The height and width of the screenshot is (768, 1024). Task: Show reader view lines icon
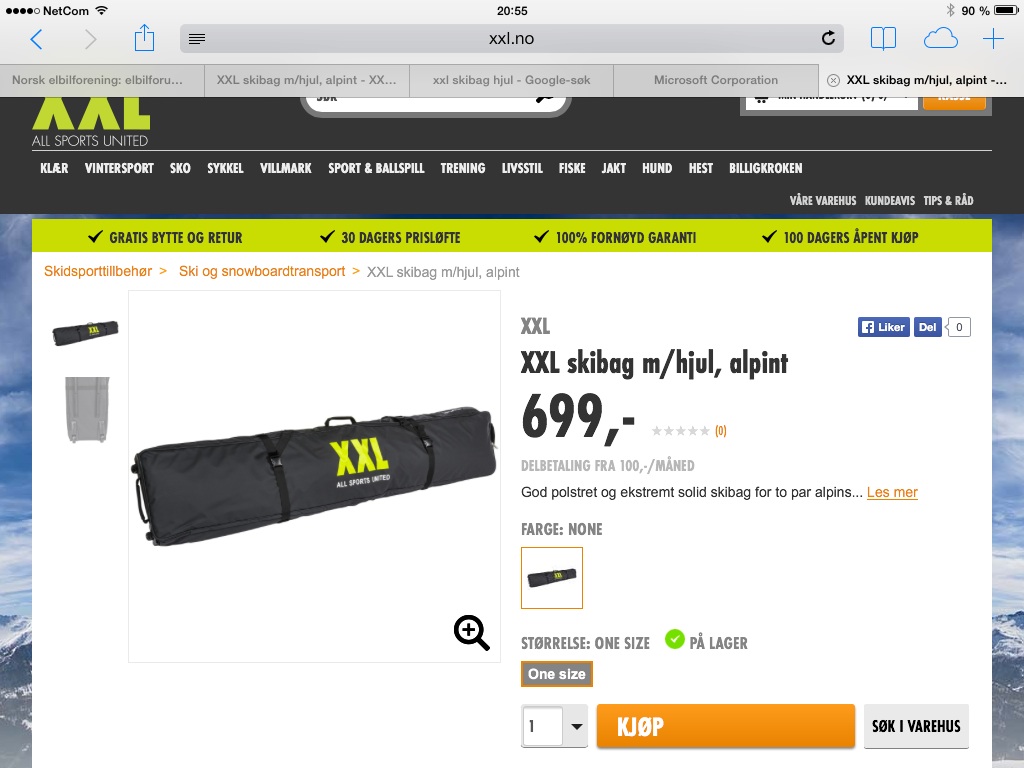point(197,39)
